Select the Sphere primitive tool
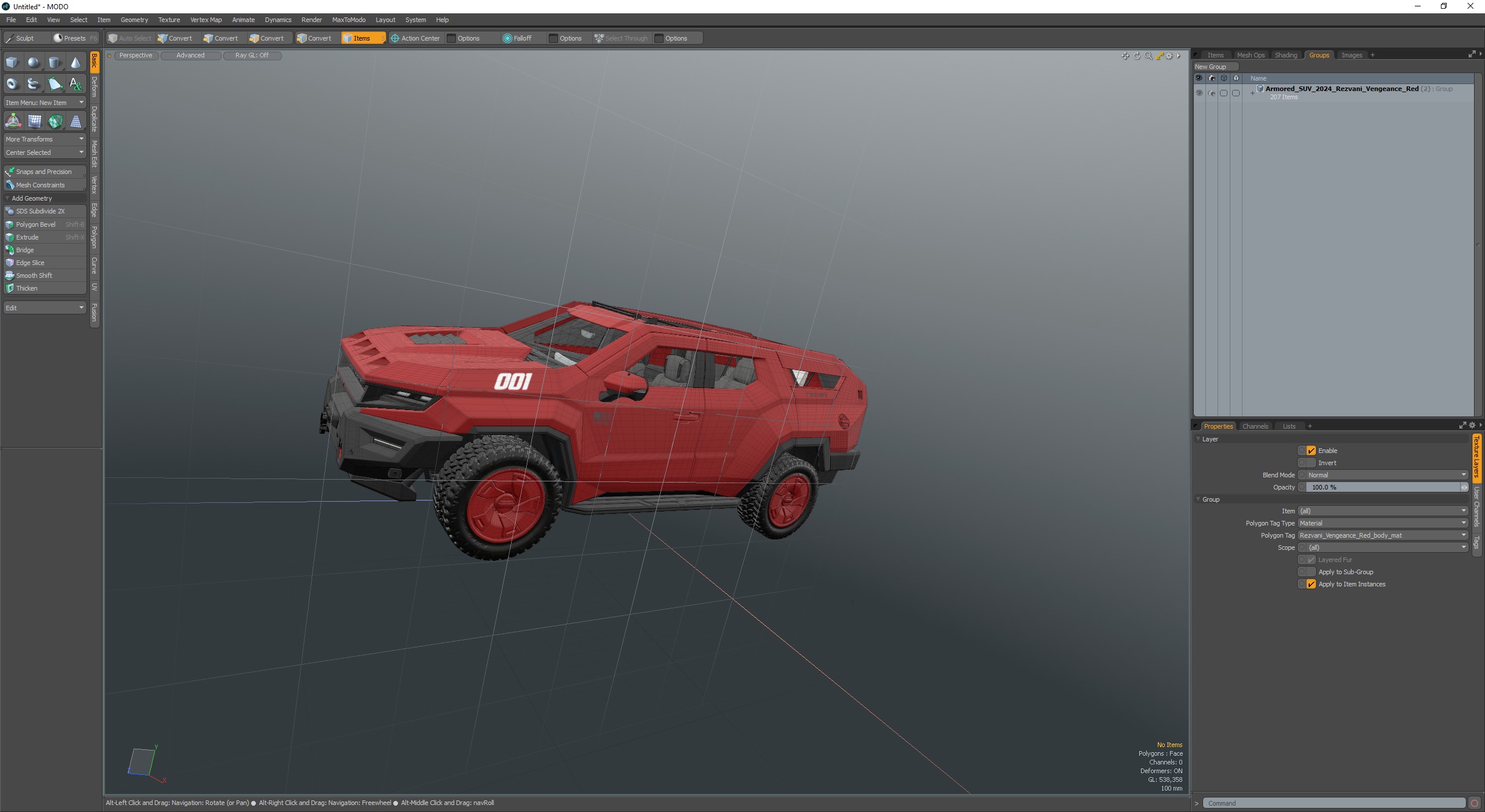The image size is (1485, 812). pyautogui.click(x=34, y=62)
